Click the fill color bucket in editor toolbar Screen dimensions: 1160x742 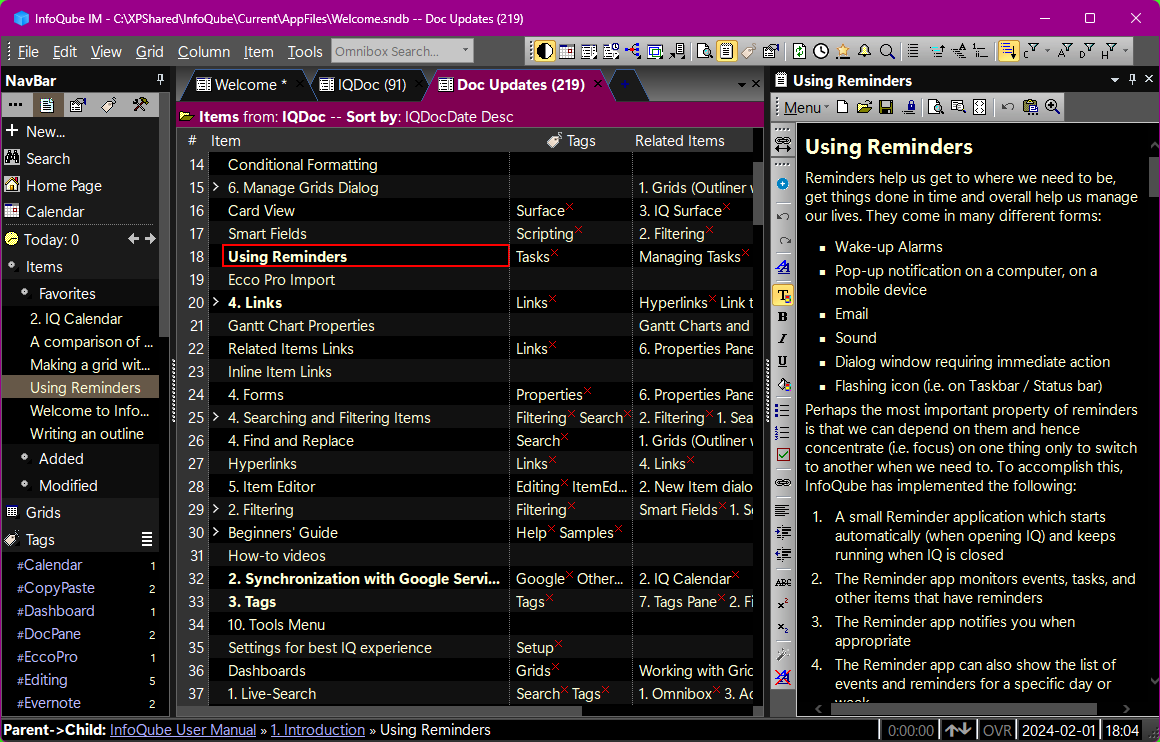[783, 384]
